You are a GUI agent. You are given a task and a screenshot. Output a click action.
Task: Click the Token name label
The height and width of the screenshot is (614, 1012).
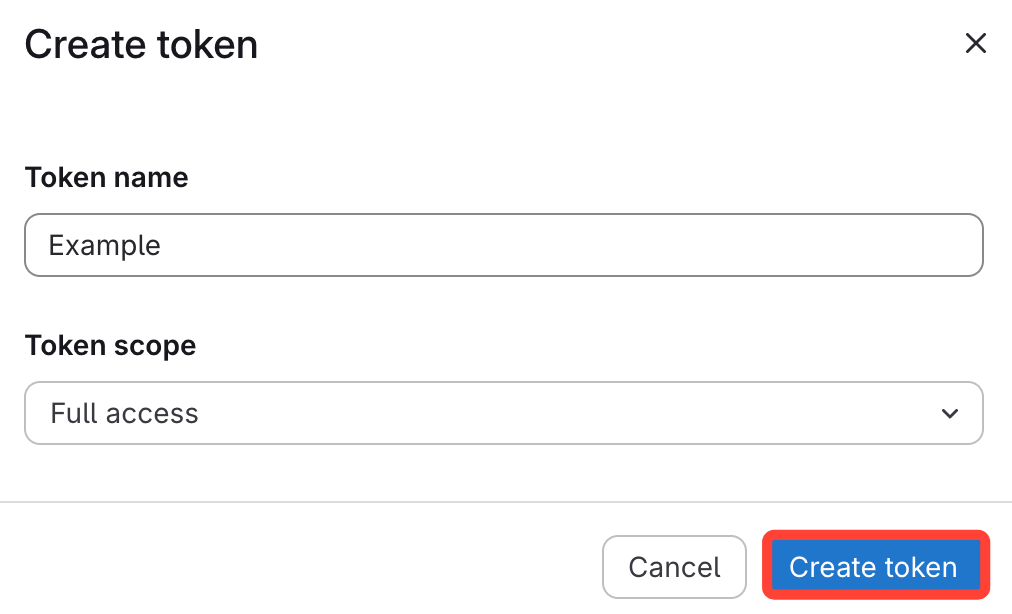(x=106, y=177)
